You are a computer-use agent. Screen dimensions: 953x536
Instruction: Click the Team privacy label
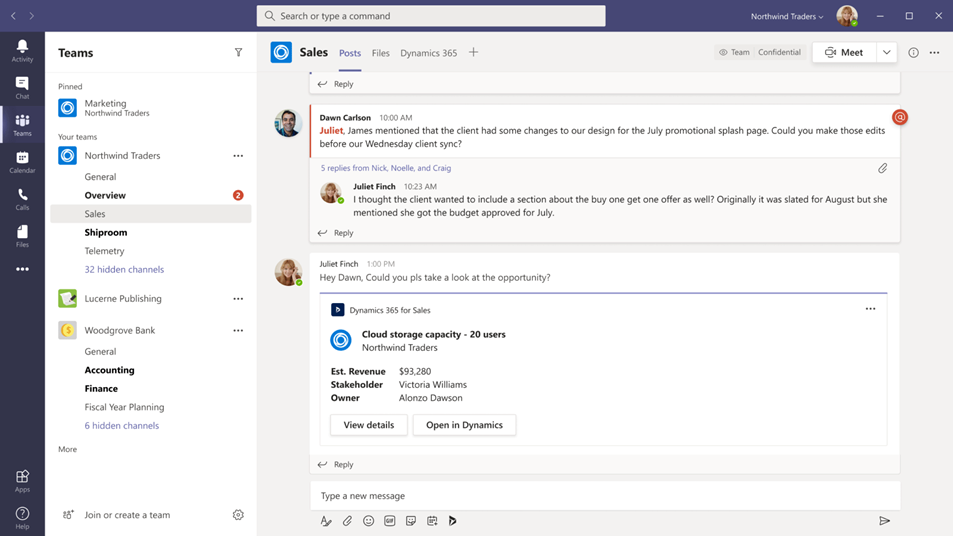pos(734,52)
